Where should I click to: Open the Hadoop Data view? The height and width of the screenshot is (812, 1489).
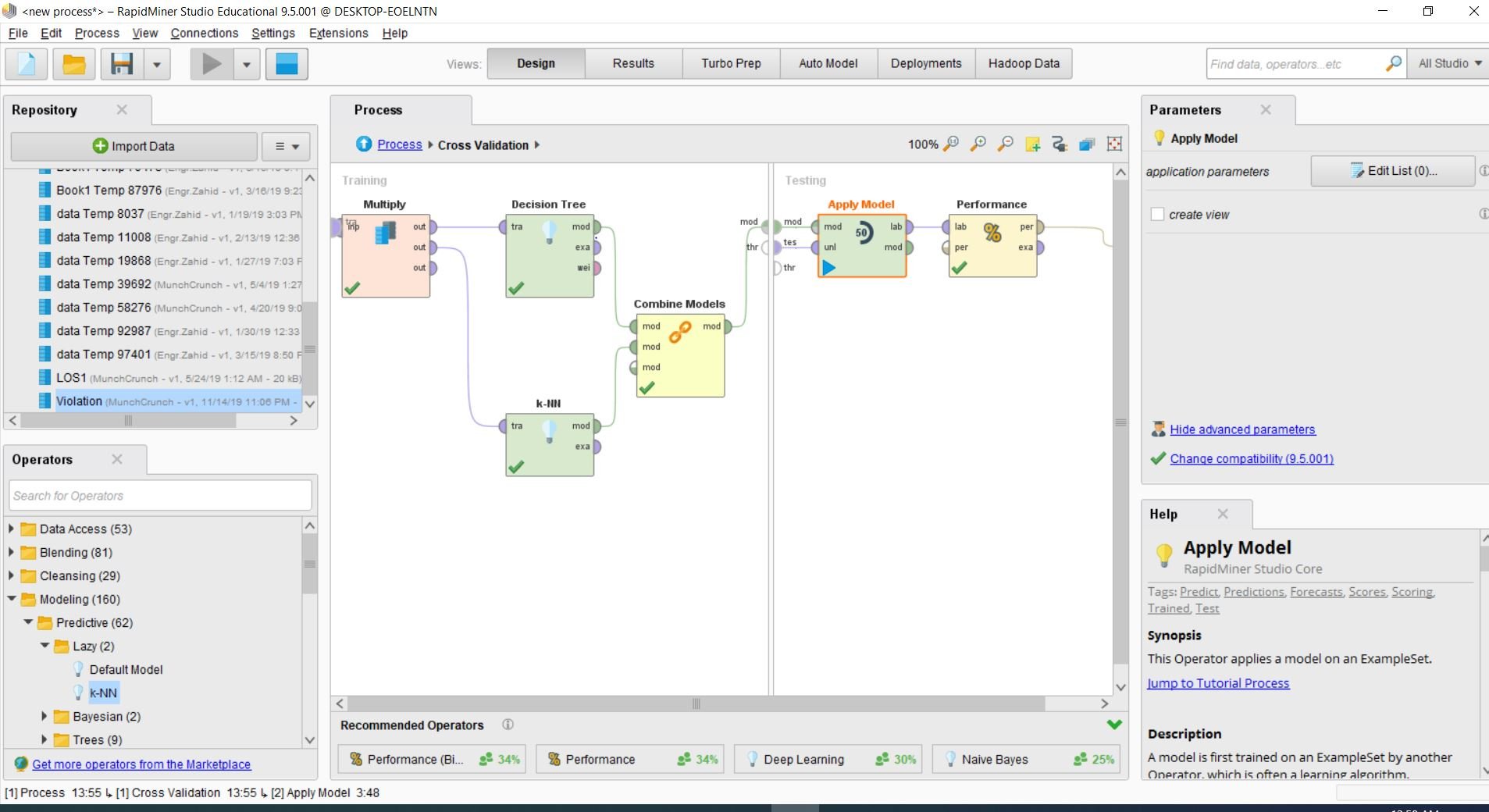1024,63
